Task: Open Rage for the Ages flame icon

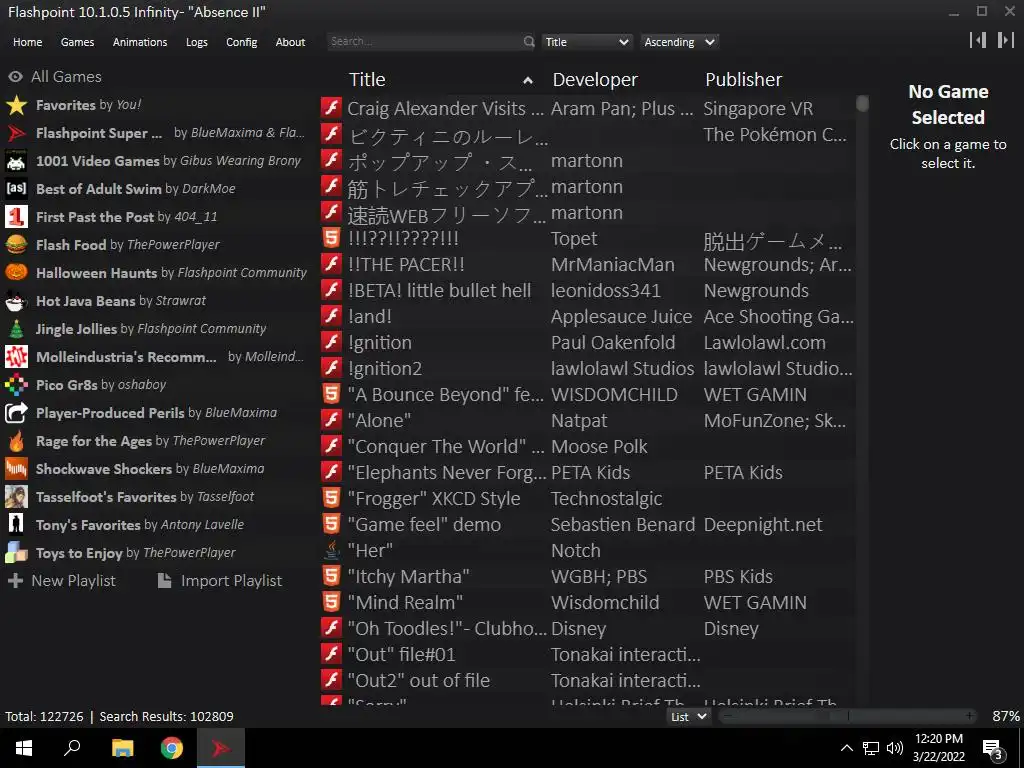Action: point(16,441)
